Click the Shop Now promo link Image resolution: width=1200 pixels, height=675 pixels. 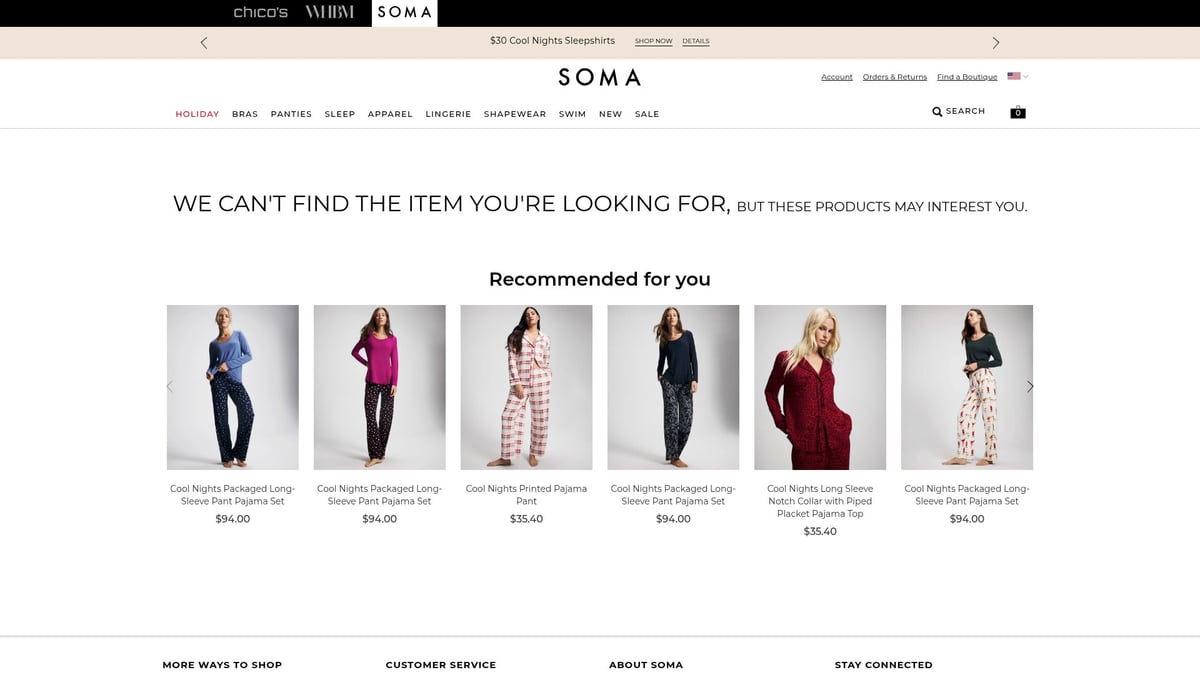(653, 41)
